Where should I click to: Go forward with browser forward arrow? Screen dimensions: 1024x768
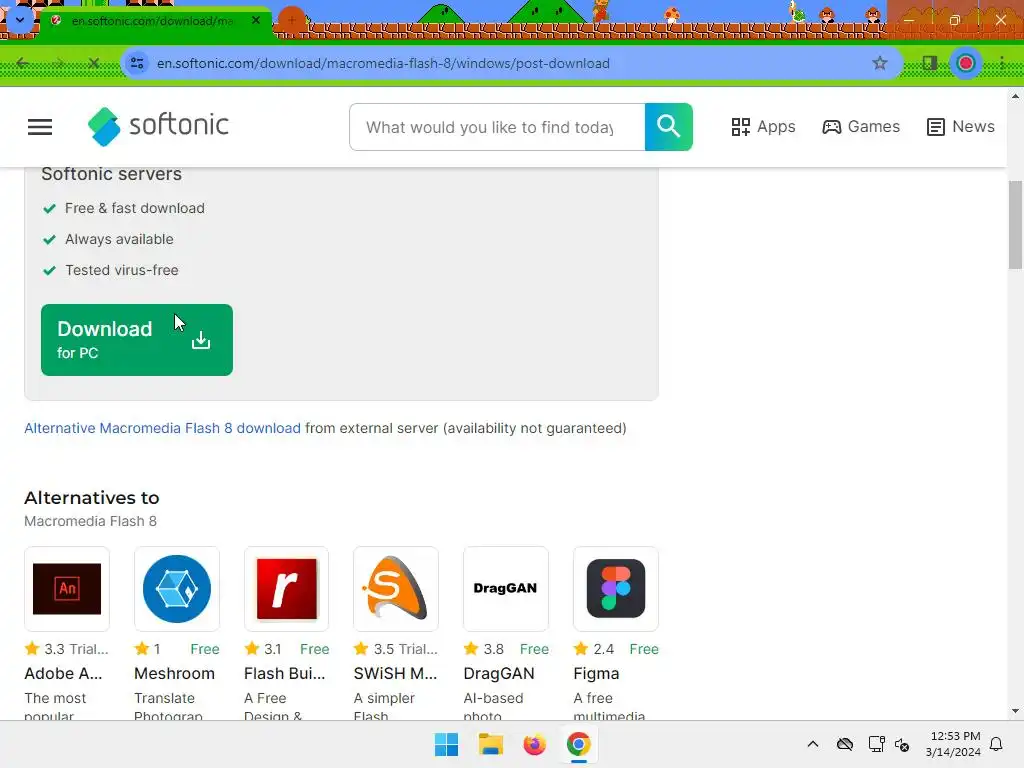click(59, 63)
